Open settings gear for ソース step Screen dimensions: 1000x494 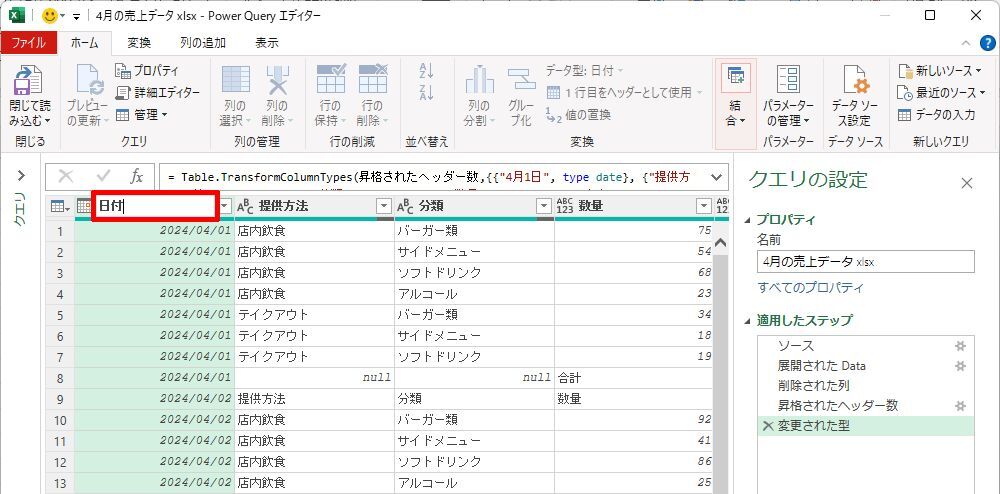960,345
